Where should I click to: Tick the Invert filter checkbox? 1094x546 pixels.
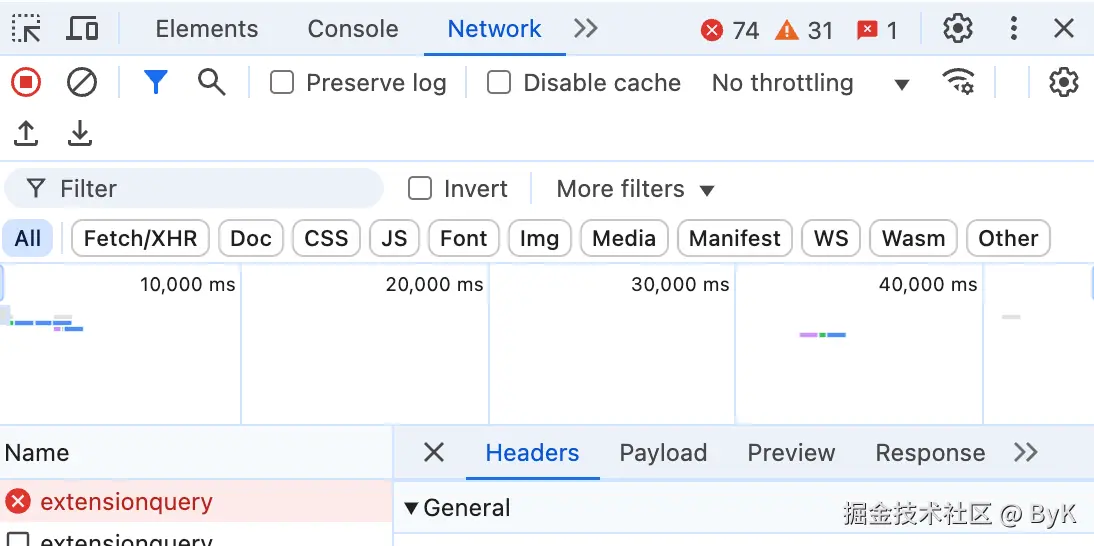coord(421,189)
